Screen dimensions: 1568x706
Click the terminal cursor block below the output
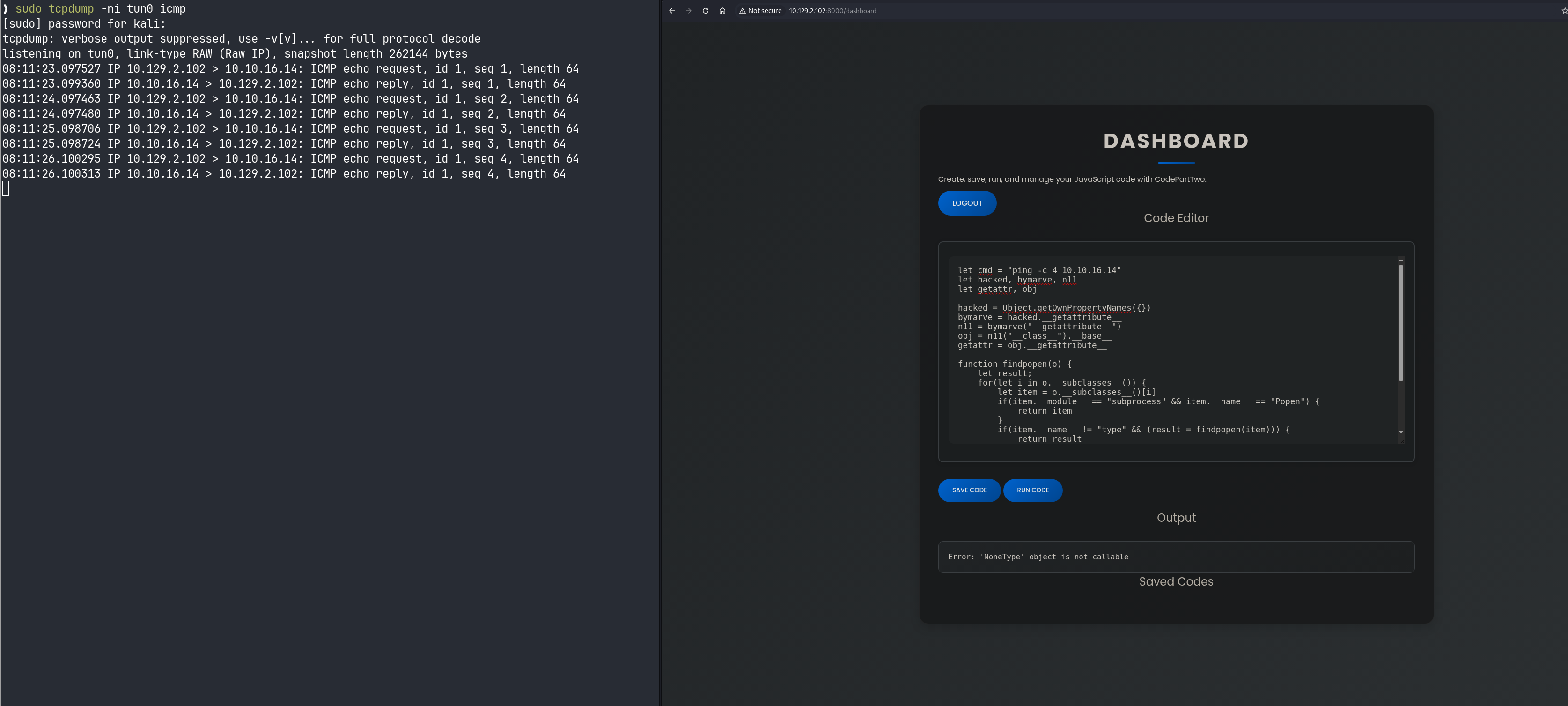(6, 189)
